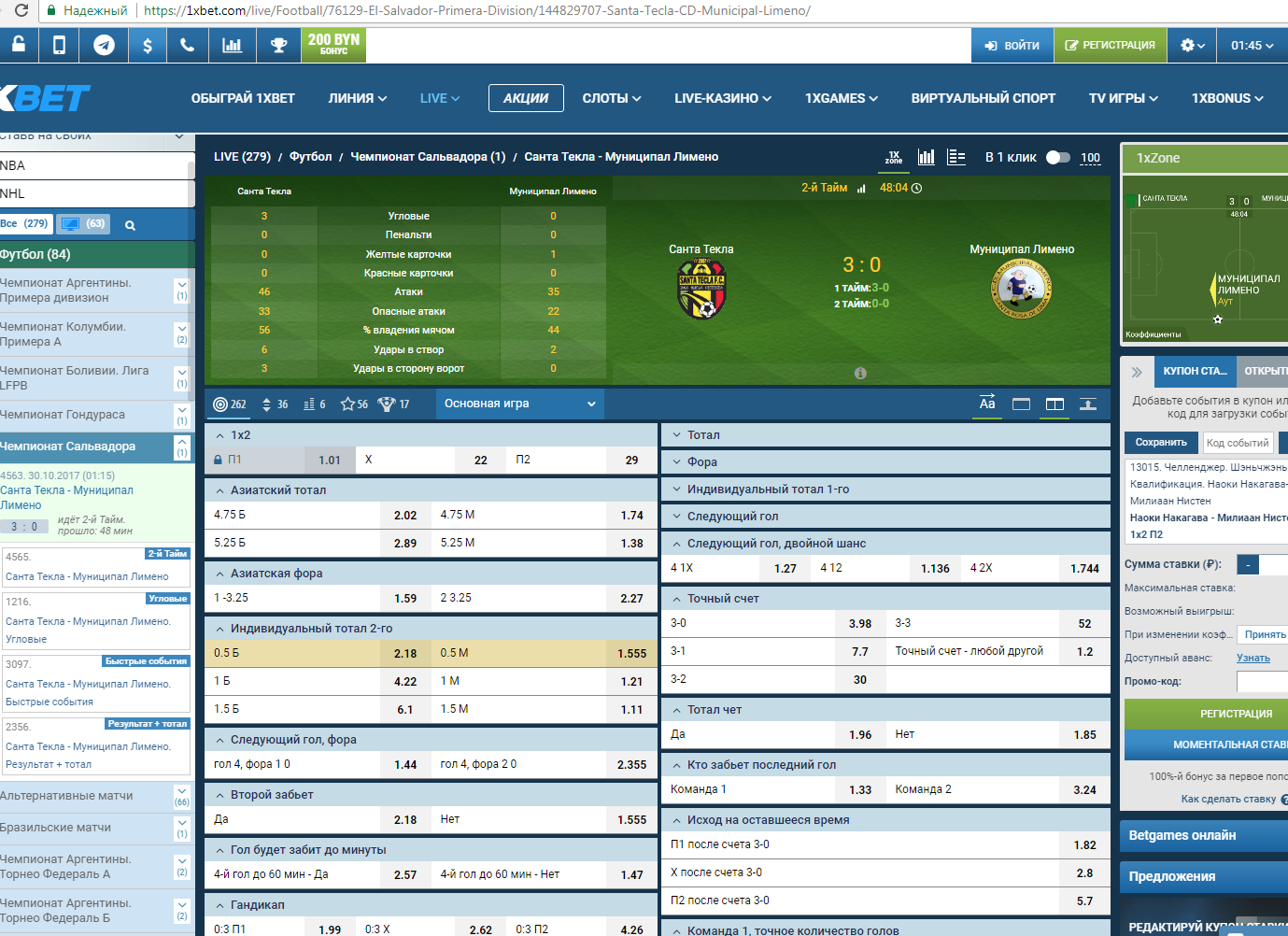This screenshot has height=936, width=1288.
Task: Click the АКЦИИ button
Action: (x=526, y=98)
